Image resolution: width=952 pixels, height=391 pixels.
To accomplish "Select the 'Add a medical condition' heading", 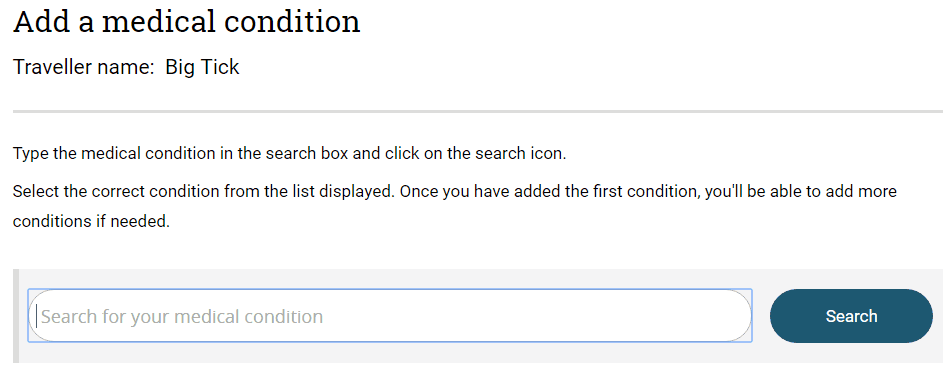I will tap(187, 21).
